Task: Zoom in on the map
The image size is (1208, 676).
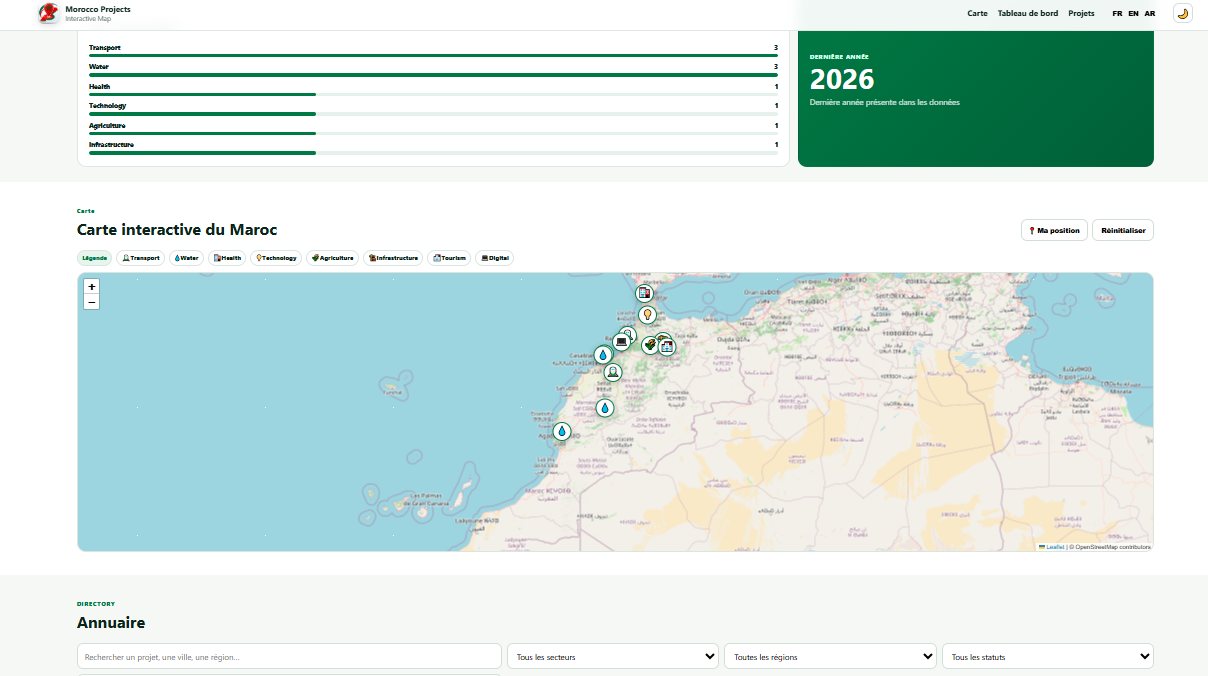Action: pyautogui.click(x=92, y=286)
